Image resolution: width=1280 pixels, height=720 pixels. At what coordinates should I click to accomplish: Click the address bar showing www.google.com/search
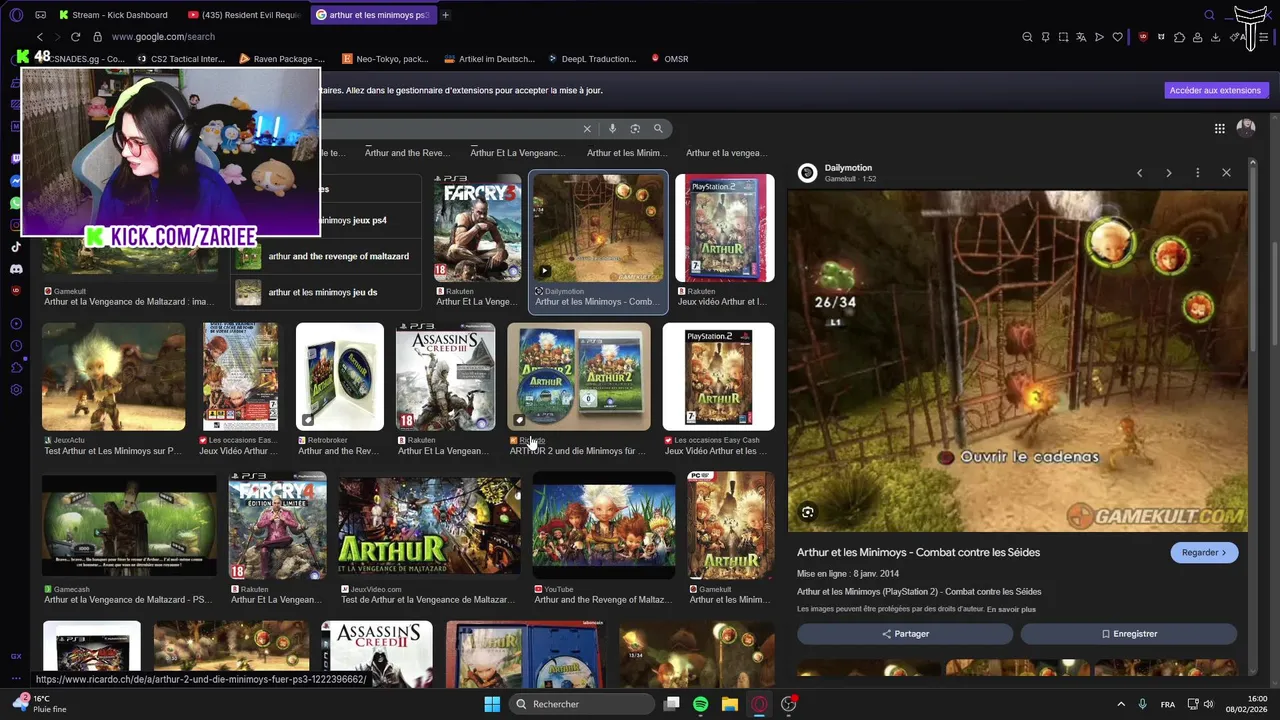coord(163,37)
